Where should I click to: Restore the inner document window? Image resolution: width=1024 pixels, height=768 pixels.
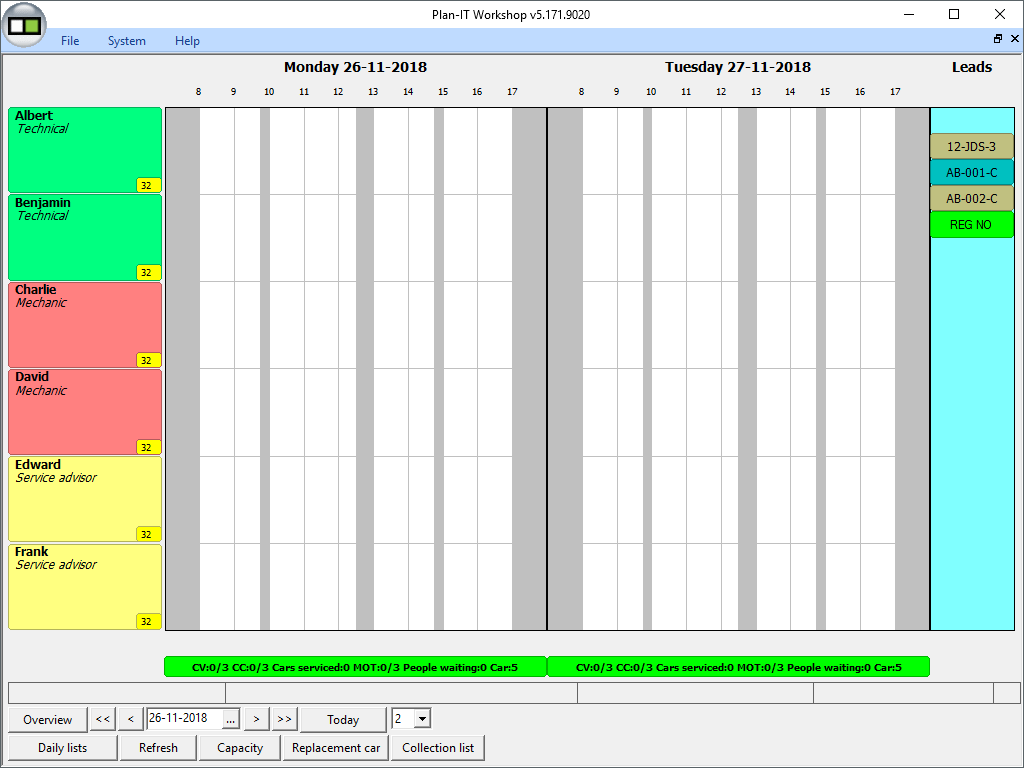click(997, 39)
